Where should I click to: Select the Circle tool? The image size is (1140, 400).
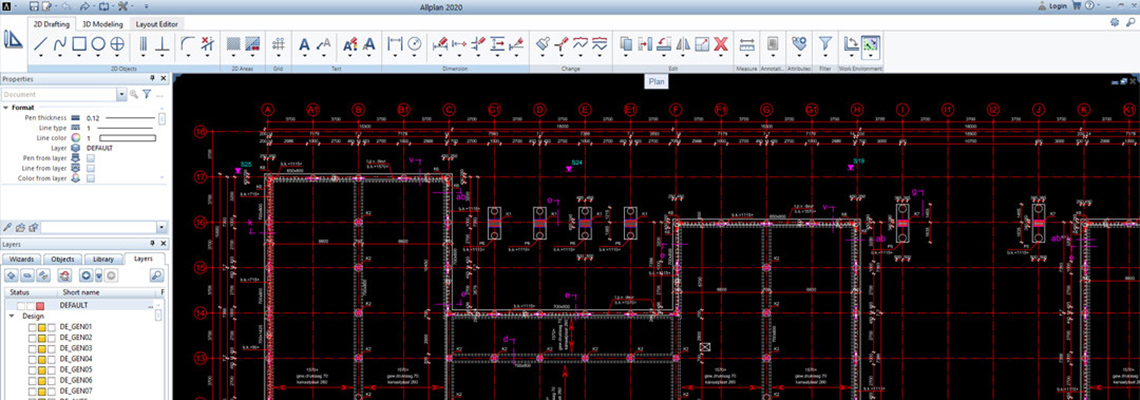(x=97, y=44)
